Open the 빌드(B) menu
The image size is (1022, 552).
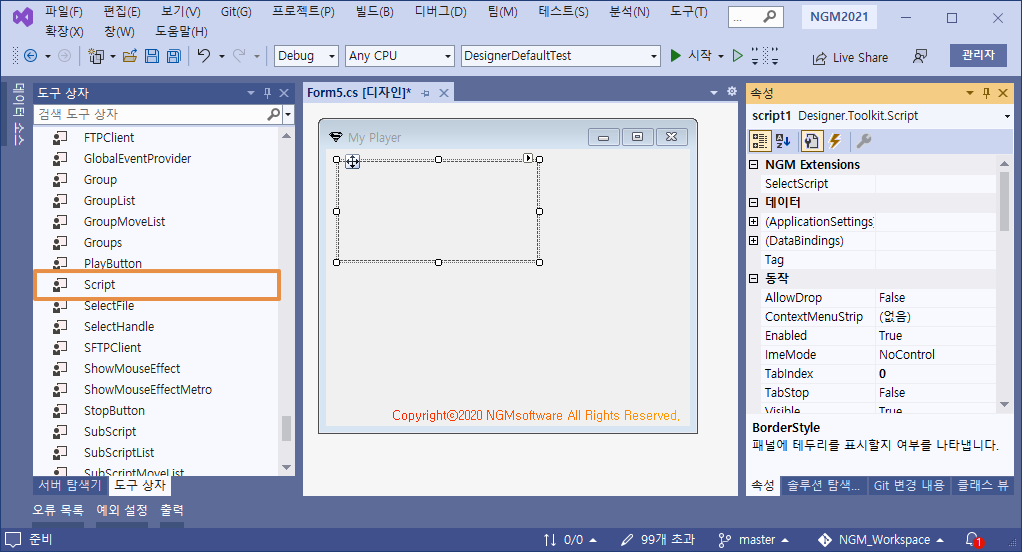point(375,12)
